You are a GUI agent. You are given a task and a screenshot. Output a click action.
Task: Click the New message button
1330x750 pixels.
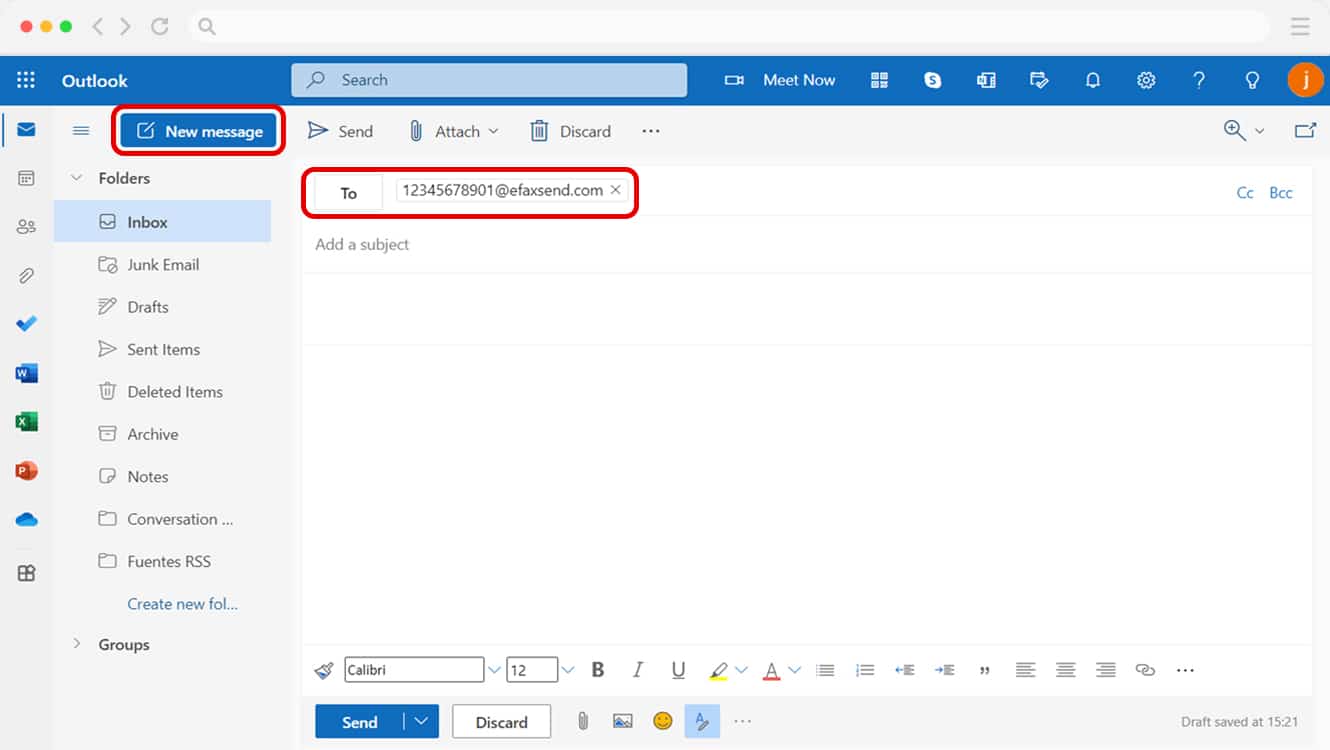tap(197, 130)
